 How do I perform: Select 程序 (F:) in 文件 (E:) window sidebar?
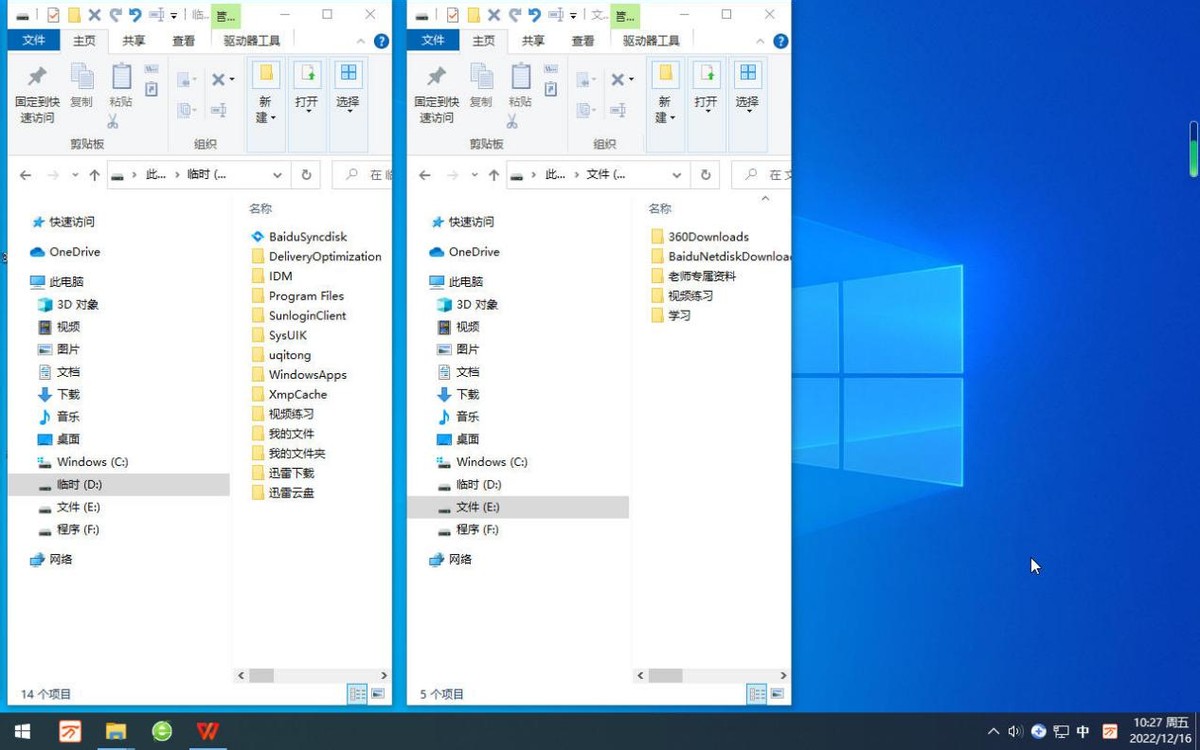[477, 530]
